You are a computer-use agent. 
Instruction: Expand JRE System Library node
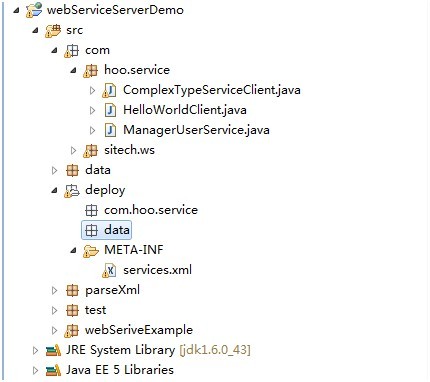[x=35, y=350]
